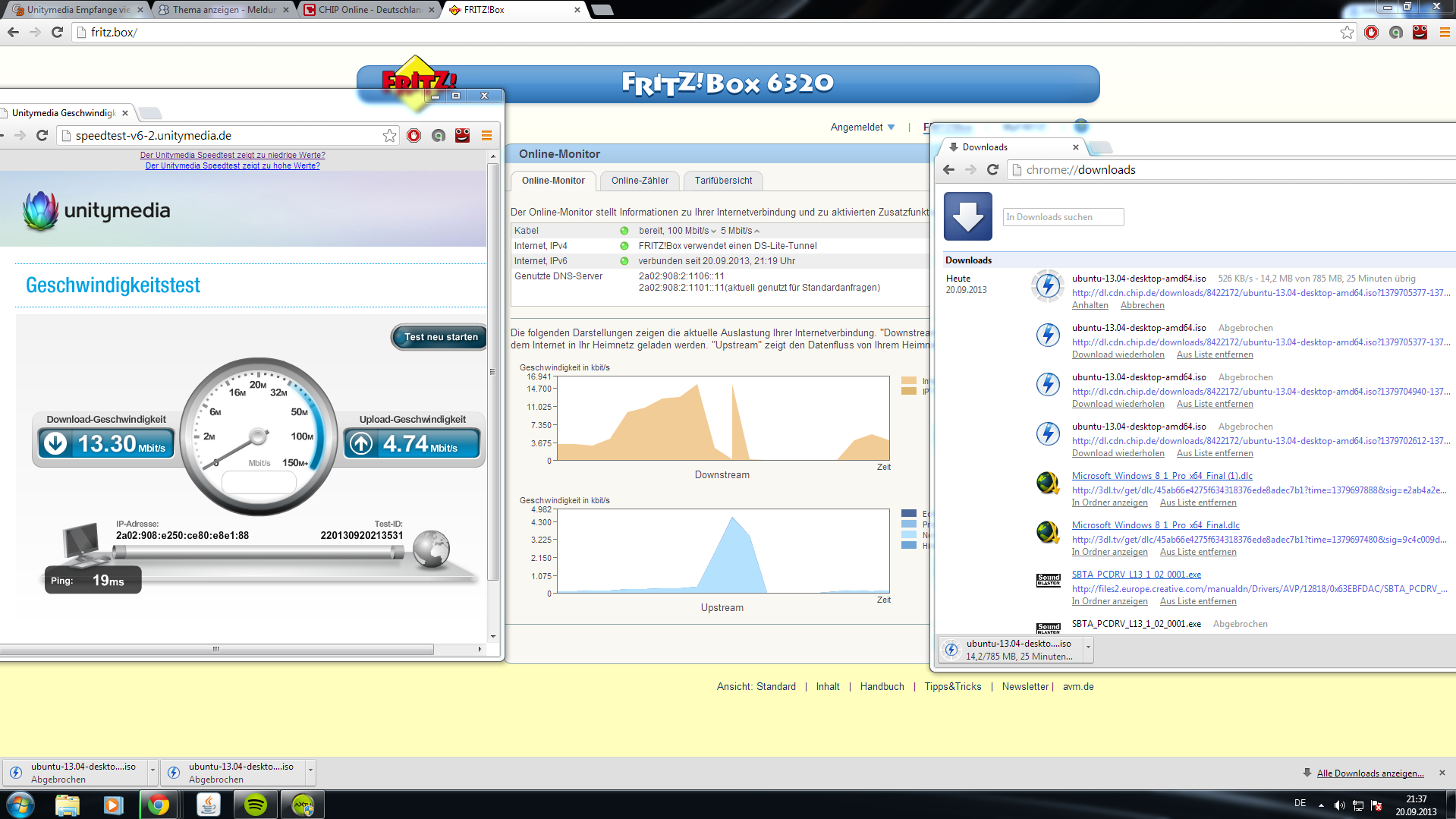
Task: Click the DE language indicator
Action: 1300,803
